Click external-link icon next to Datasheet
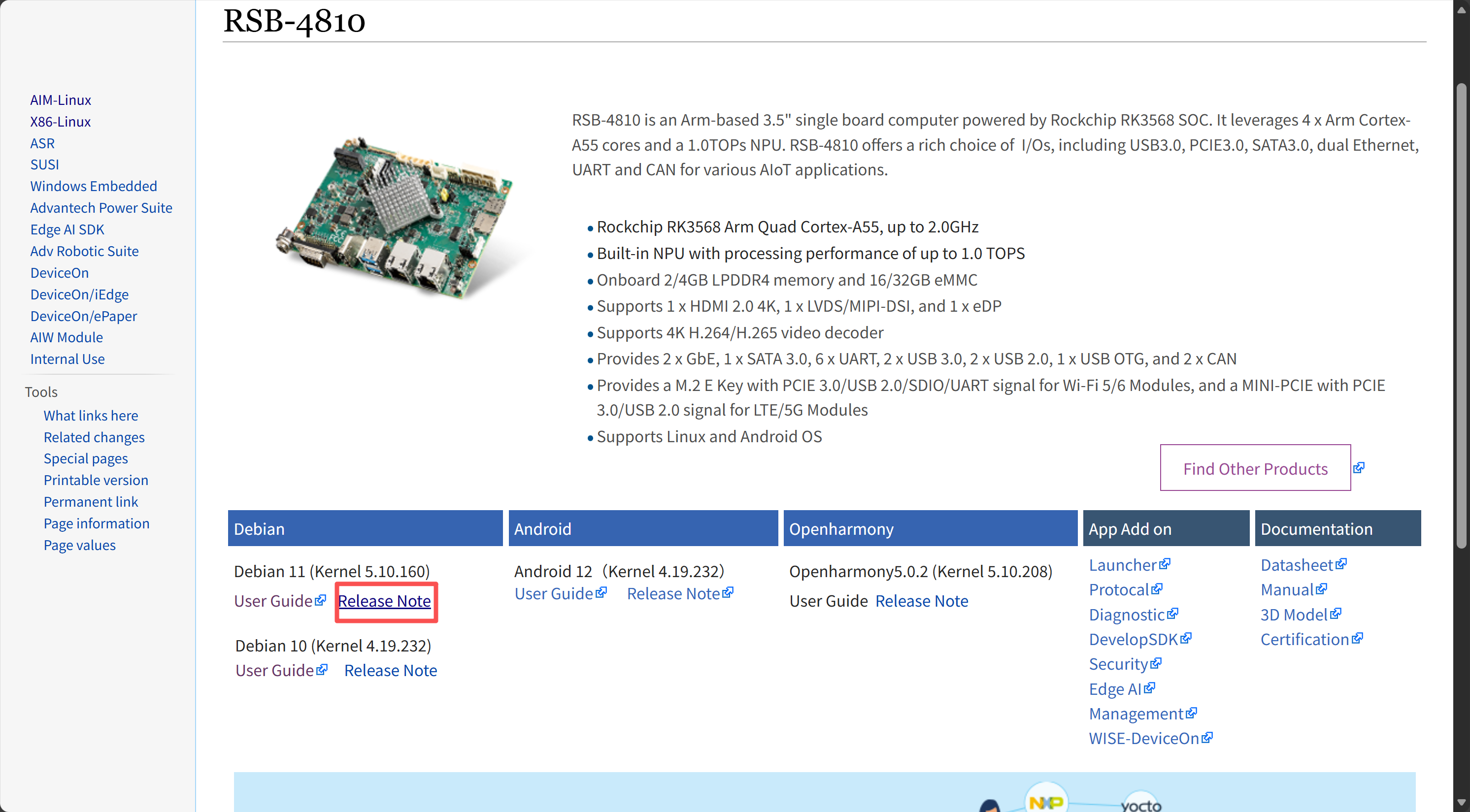Image resolution: width=1470 pixels, height=812 pixels. point(1341,564)
